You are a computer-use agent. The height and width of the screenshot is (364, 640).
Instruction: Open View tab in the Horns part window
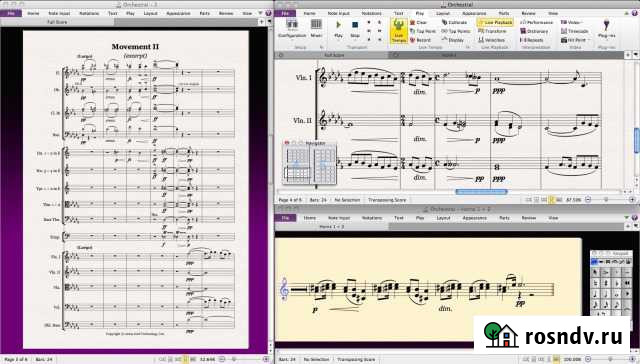pyautogui.click(x=553, y=218)
